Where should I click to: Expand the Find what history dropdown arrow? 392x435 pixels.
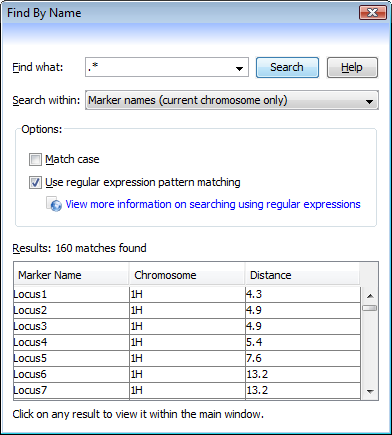pyautogui.click(x=239, y=68)
